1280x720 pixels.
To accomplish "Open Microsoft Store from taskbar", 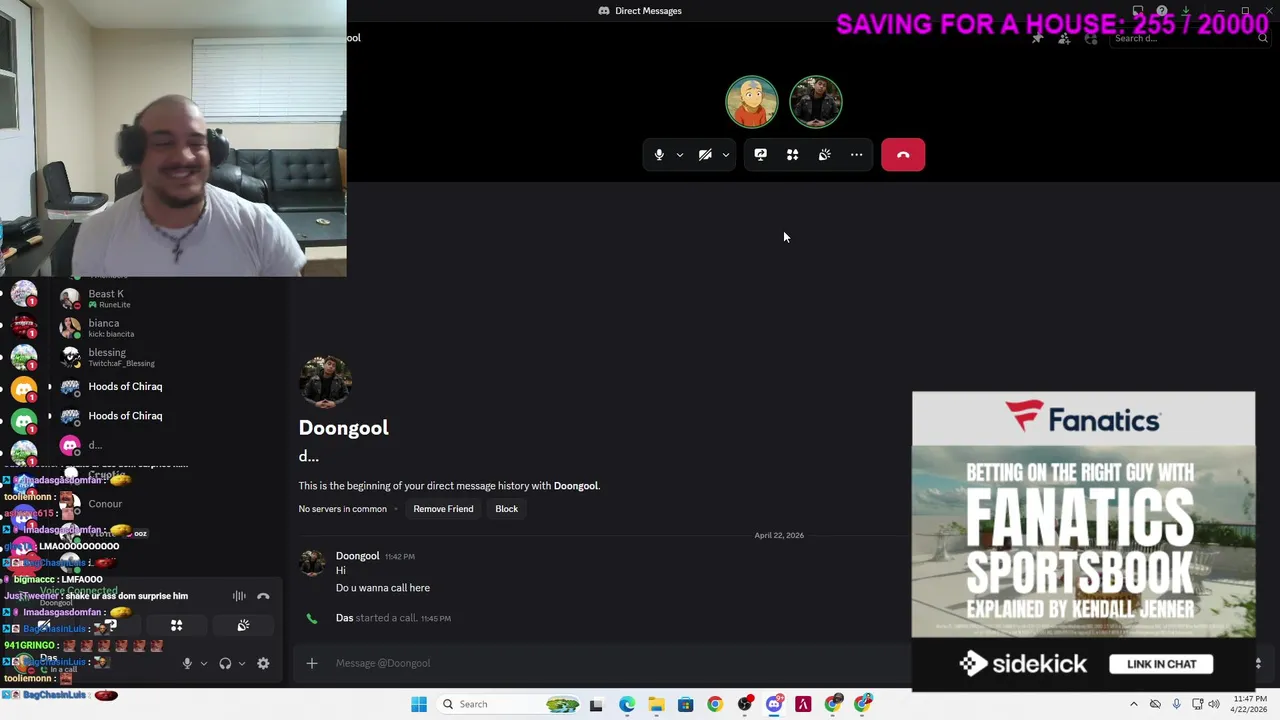I will click(685, 704).
